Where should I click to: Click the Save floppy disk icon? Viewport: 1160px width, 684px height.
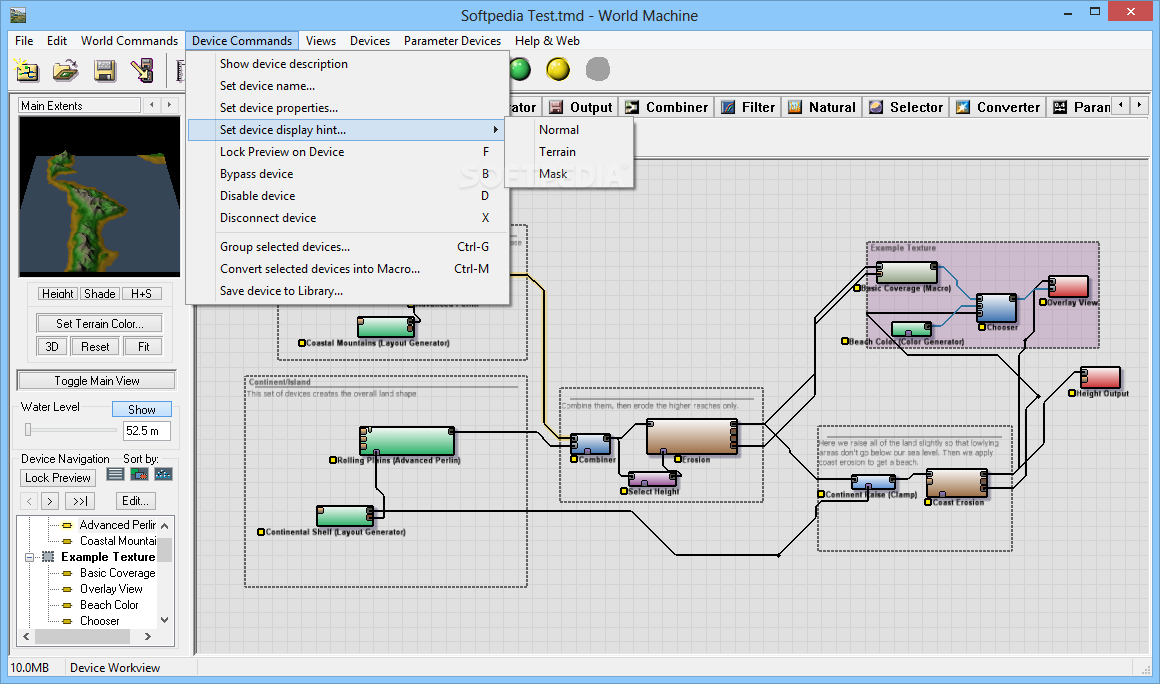[105, 70]
